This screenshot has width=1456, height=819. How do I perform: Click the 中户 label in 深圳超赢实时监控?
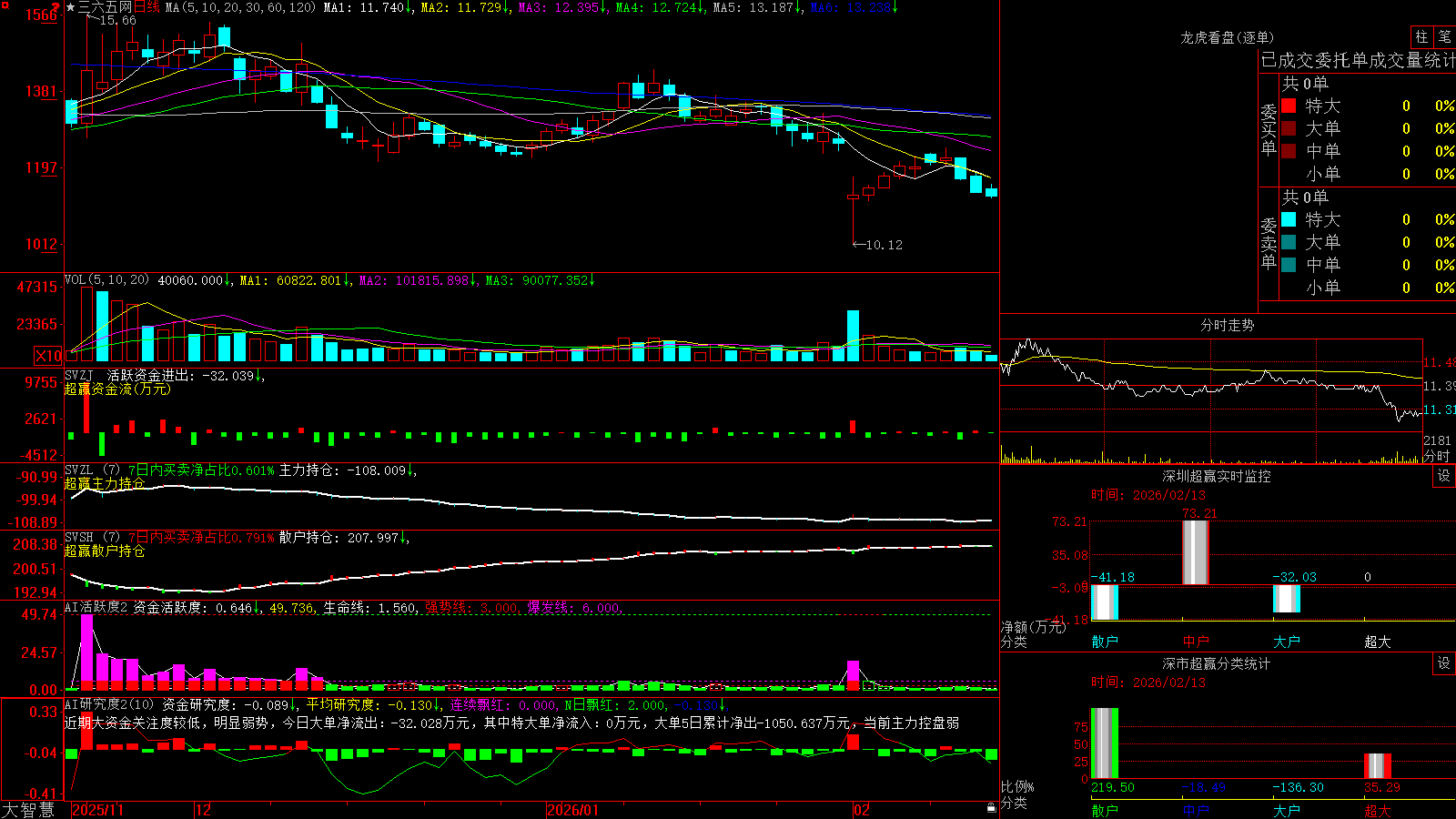pos(1196,642)
